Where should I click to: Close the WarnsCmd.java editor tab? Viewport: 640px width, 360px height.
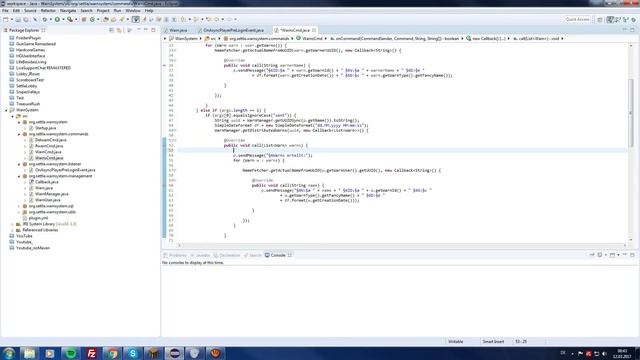(x=314, y=30)
